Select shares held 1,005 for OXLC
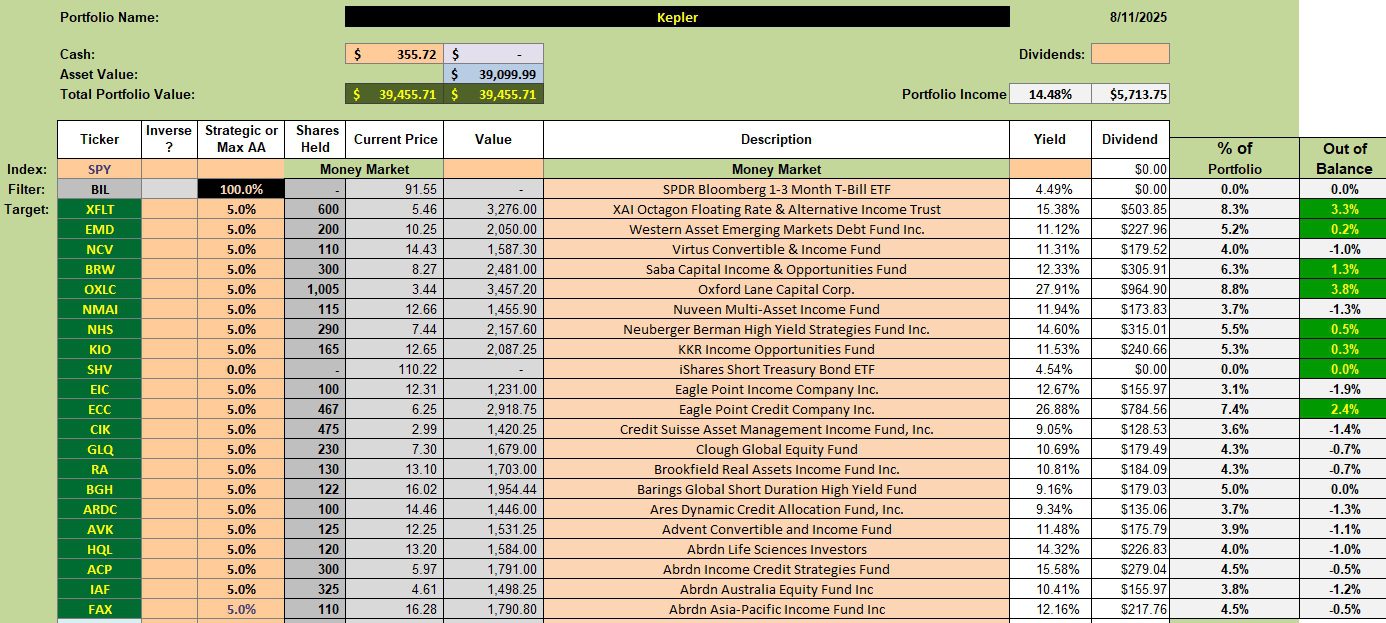 [315, 289]
